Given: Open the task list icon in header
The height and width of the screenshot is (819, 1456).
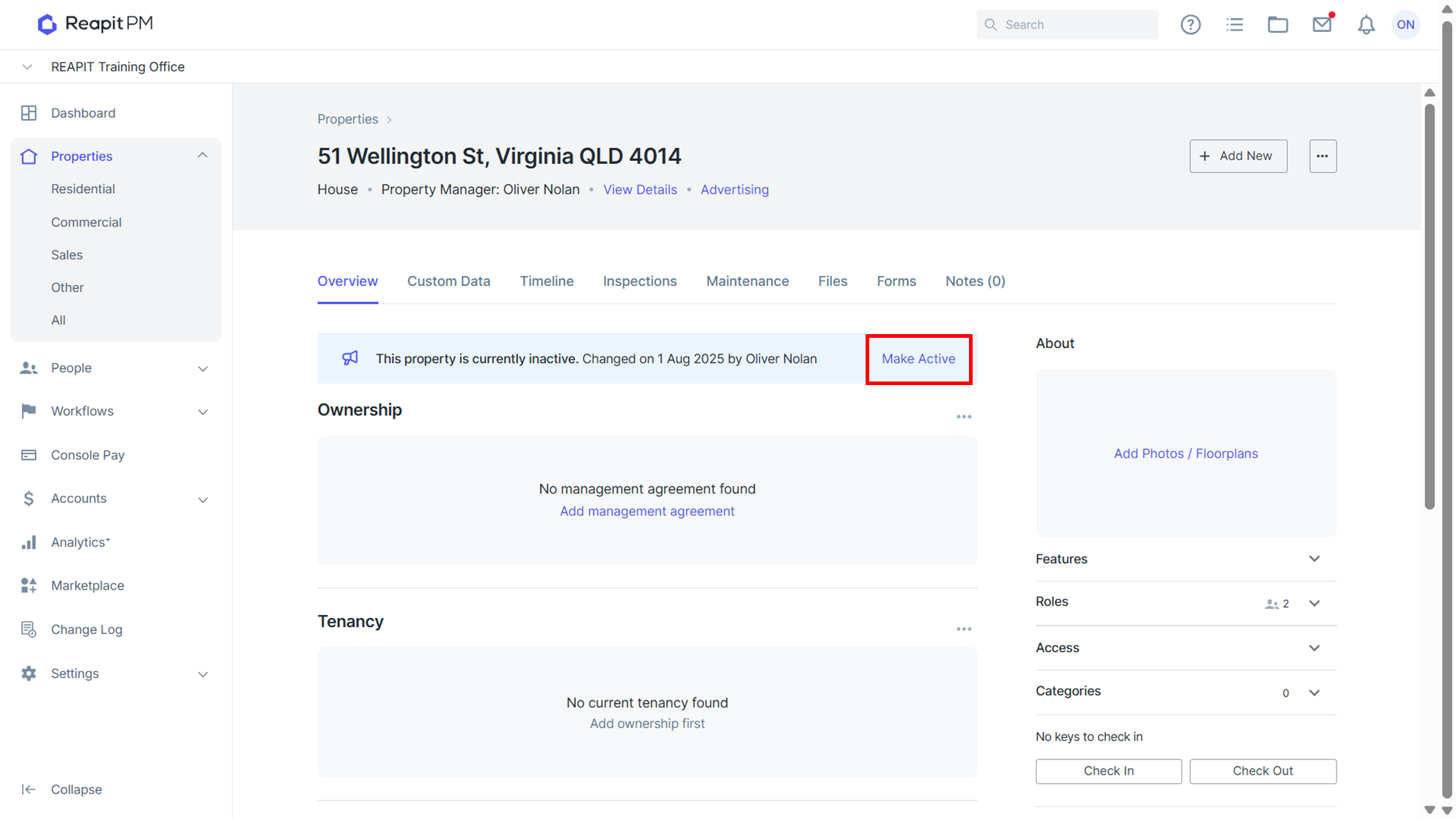Looking at the screenshot, I should click(x=1235, y=25).
